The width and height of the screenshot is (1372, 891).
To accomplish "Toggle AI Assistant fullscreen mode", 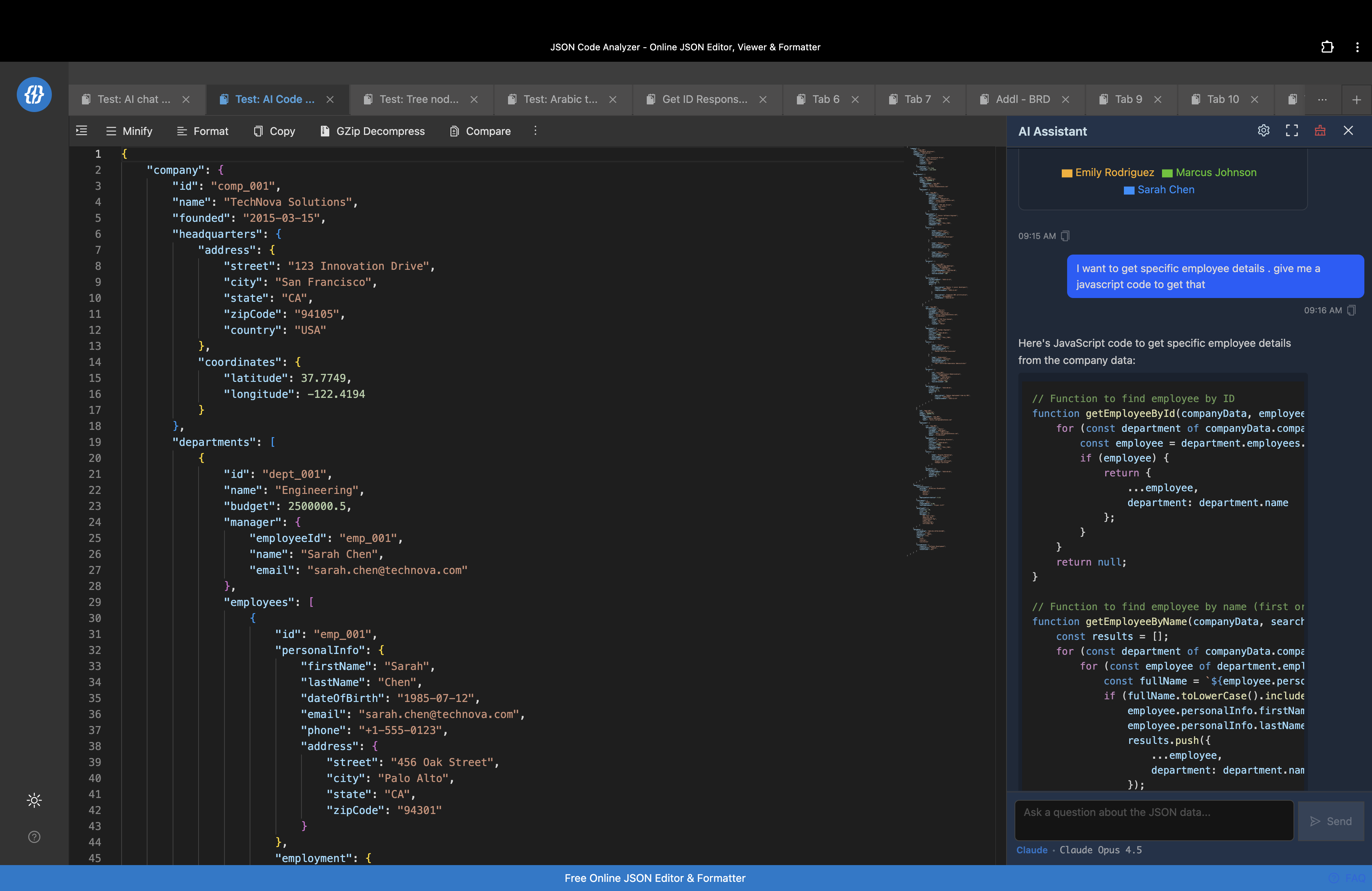I will 1291,131.
